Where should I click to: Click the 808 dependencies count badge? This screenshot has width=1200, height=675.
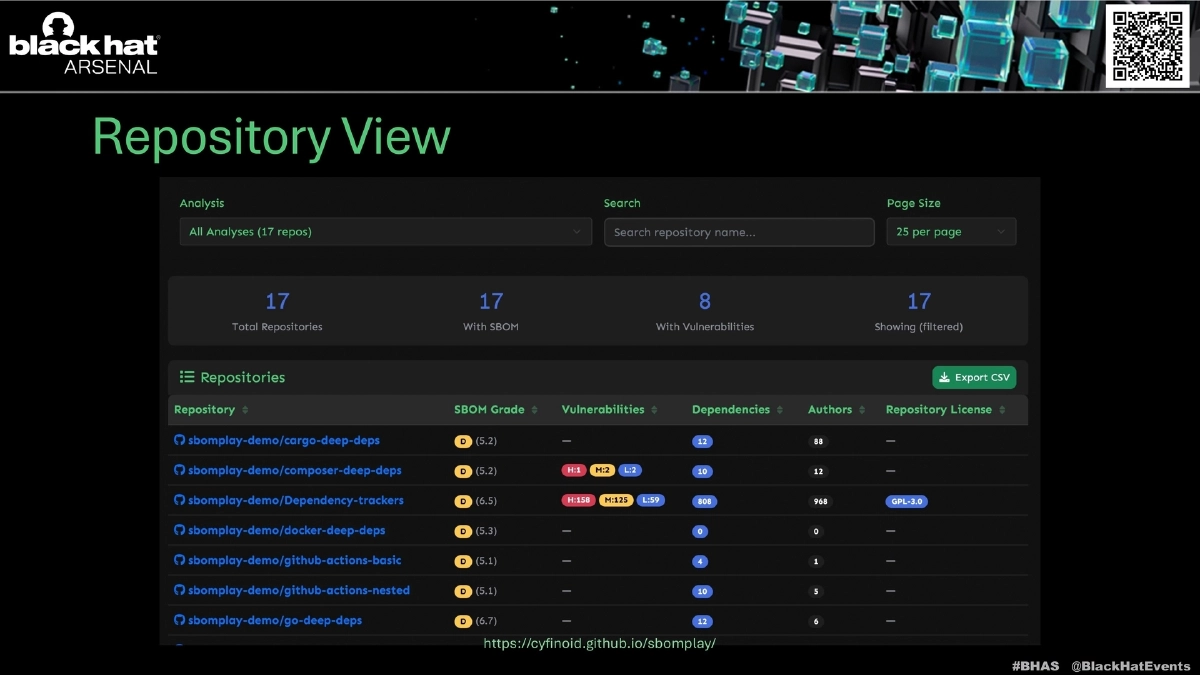(x=704, y=501)
